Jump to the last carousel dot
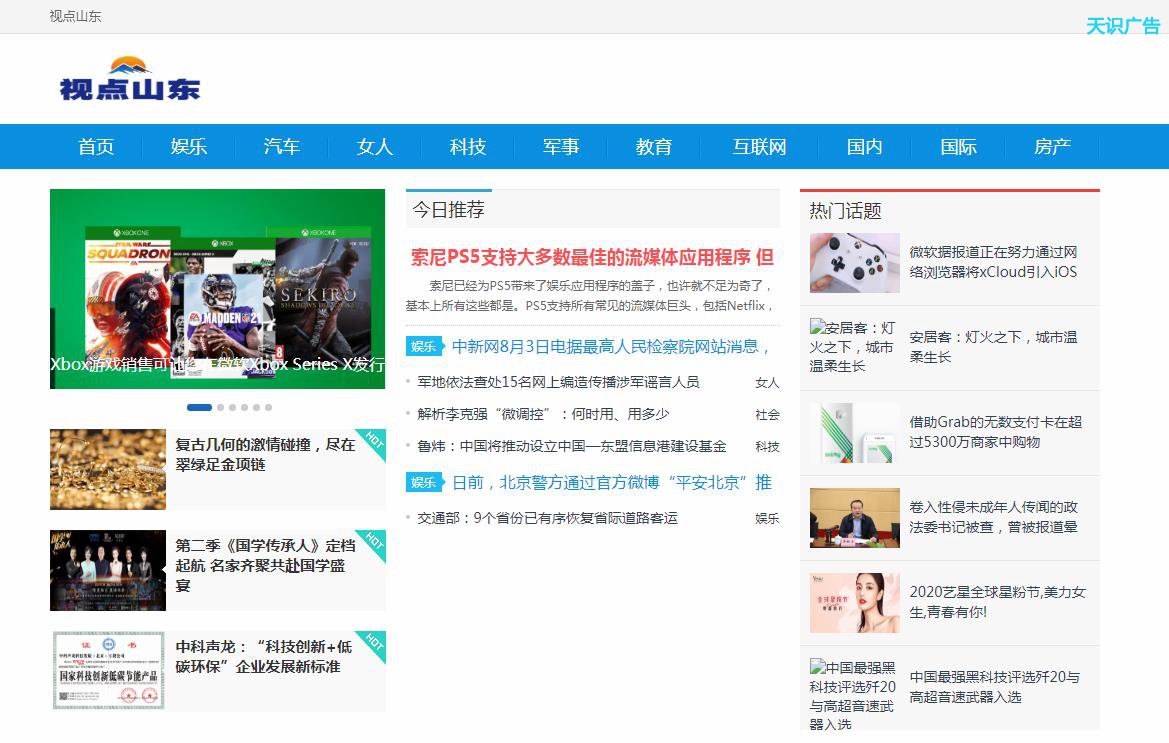Image resolution: width=1169 pixels, height=743 pixels. point(268,407)
